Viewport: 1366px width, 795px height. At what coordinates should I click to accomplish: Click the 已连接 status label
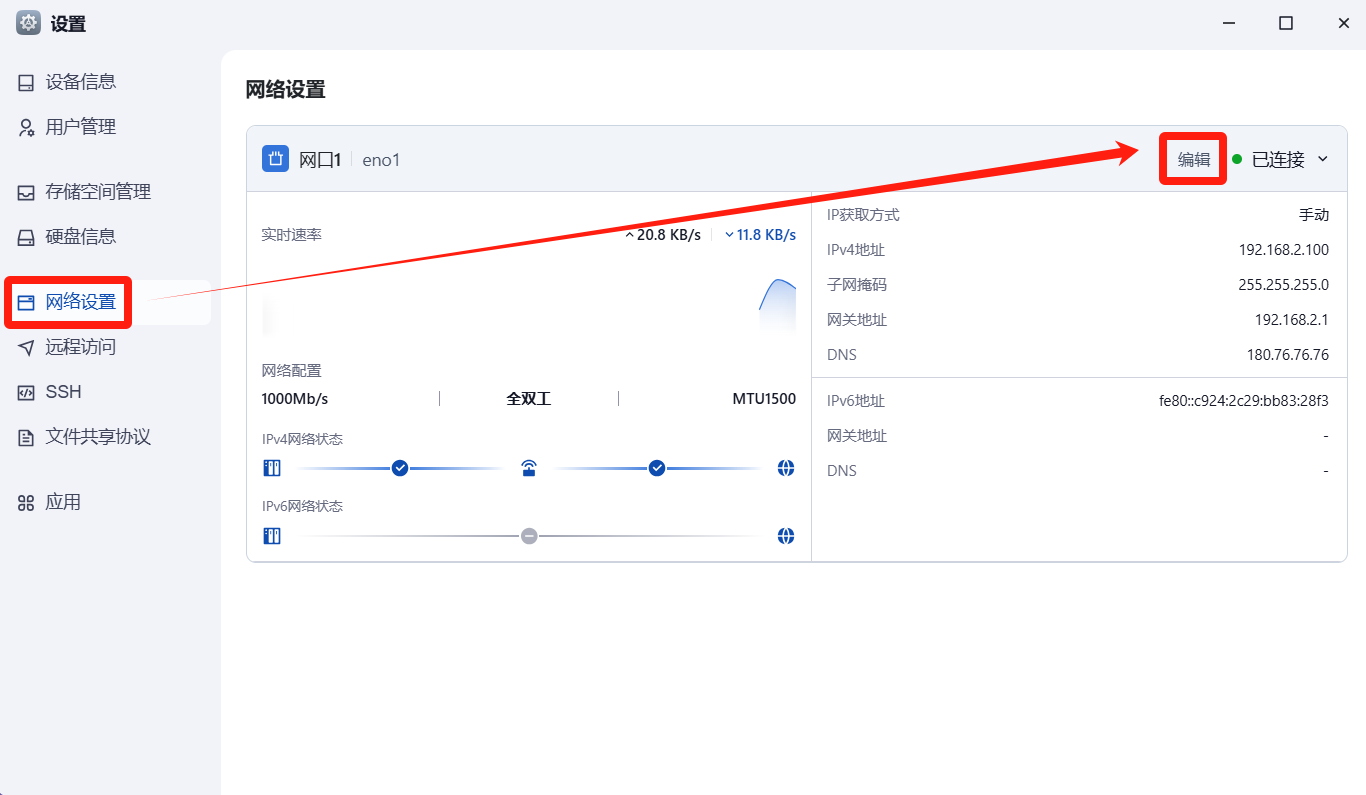click(x=1277, y=160)
